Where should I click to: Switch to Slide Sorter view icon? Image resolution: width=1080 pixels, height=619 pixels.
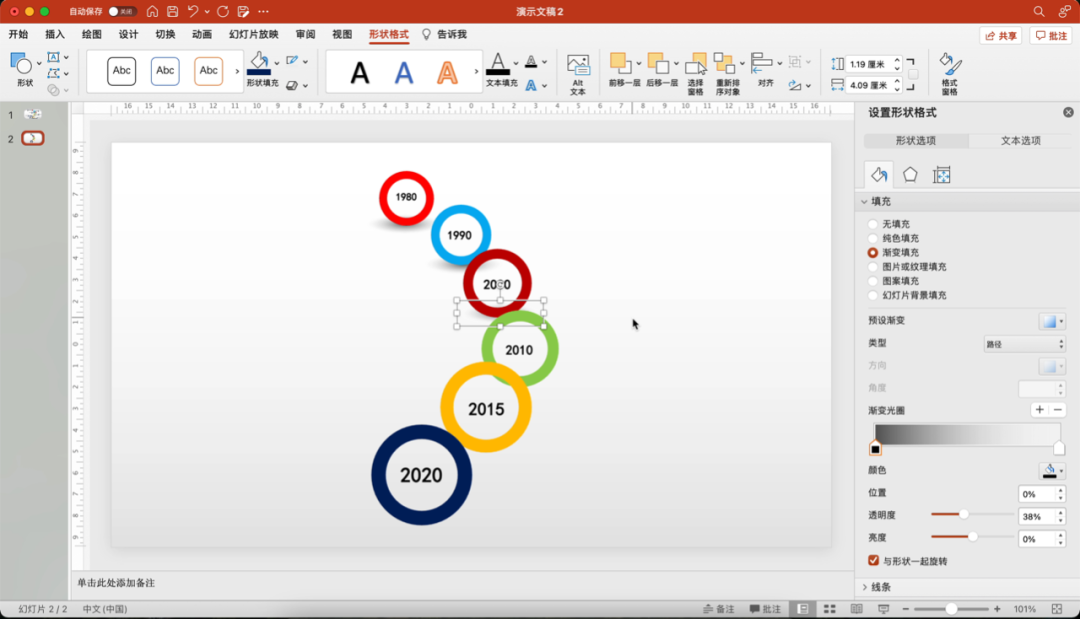pos(829,609)
